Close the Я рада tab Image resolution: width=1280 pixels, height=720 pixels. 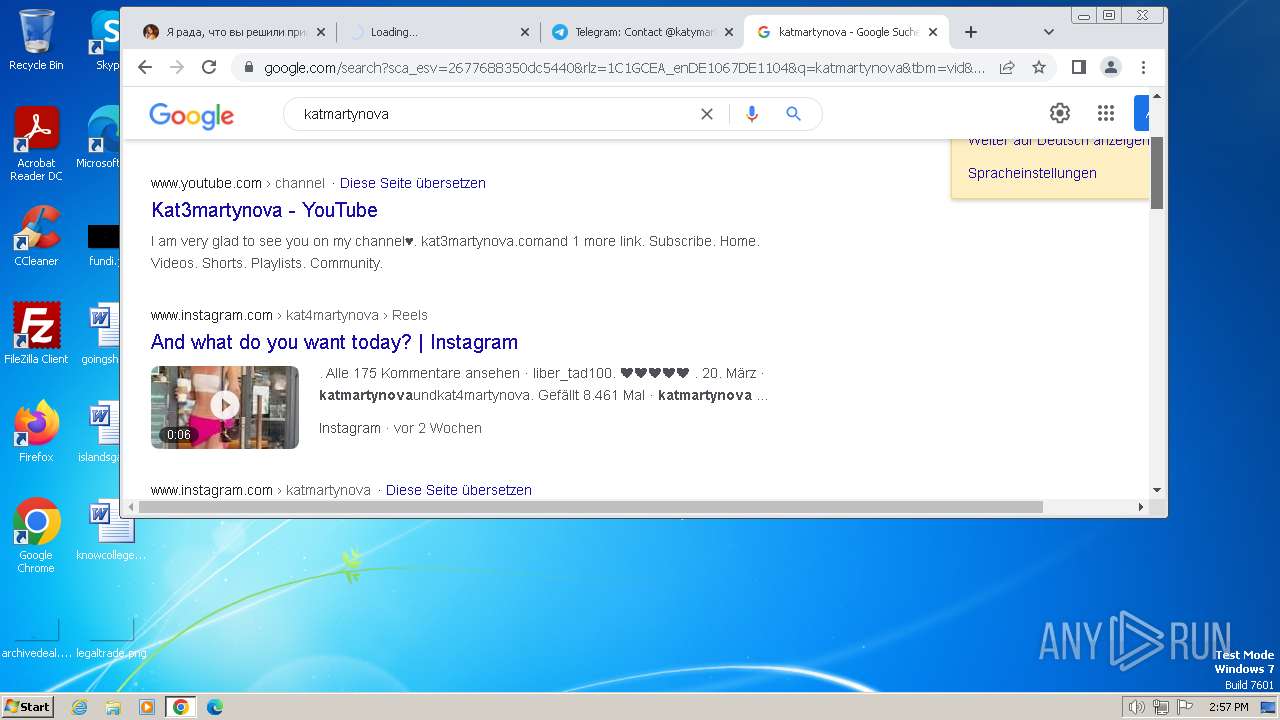point(321,32)
